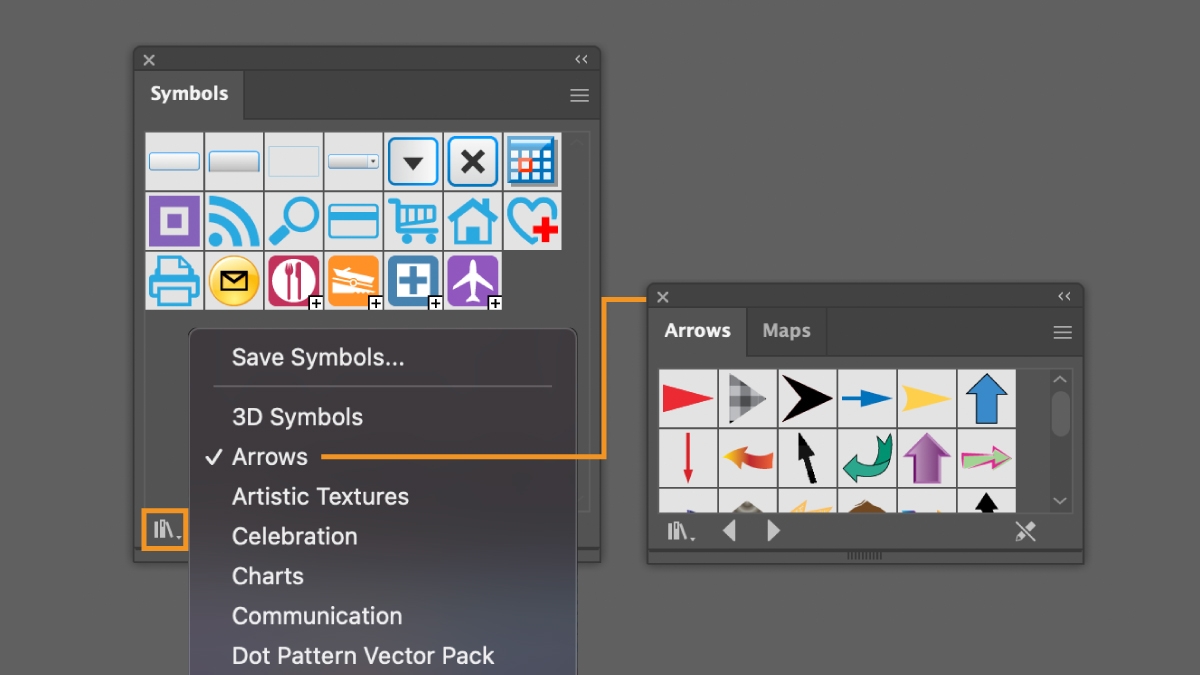The image size is (1200, 675).
Task: Select the red arrowhead symbol in Arrows library
Action: click(687, 398)
